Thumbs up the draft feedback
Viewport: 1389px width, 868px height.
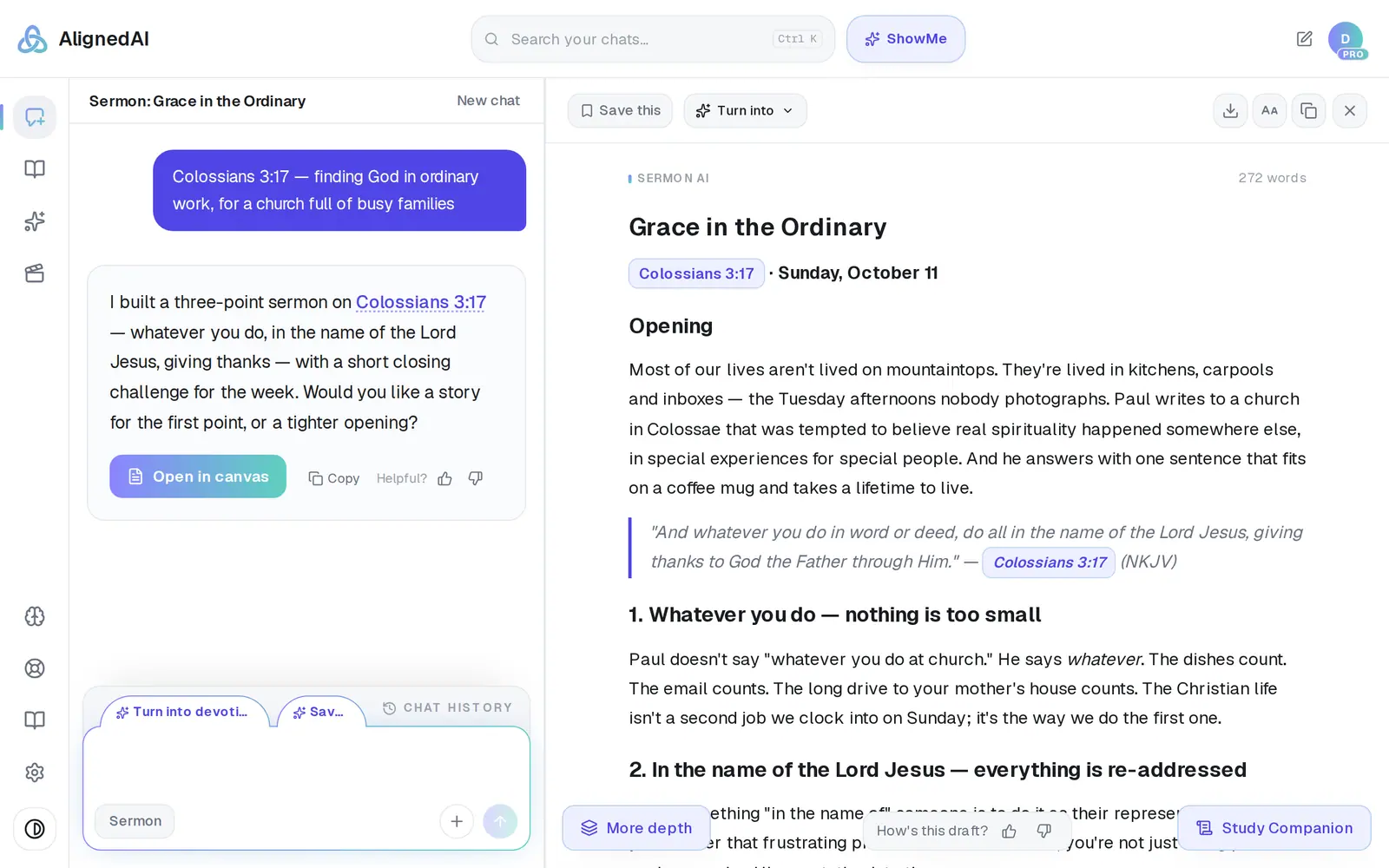click(1009, 832)
